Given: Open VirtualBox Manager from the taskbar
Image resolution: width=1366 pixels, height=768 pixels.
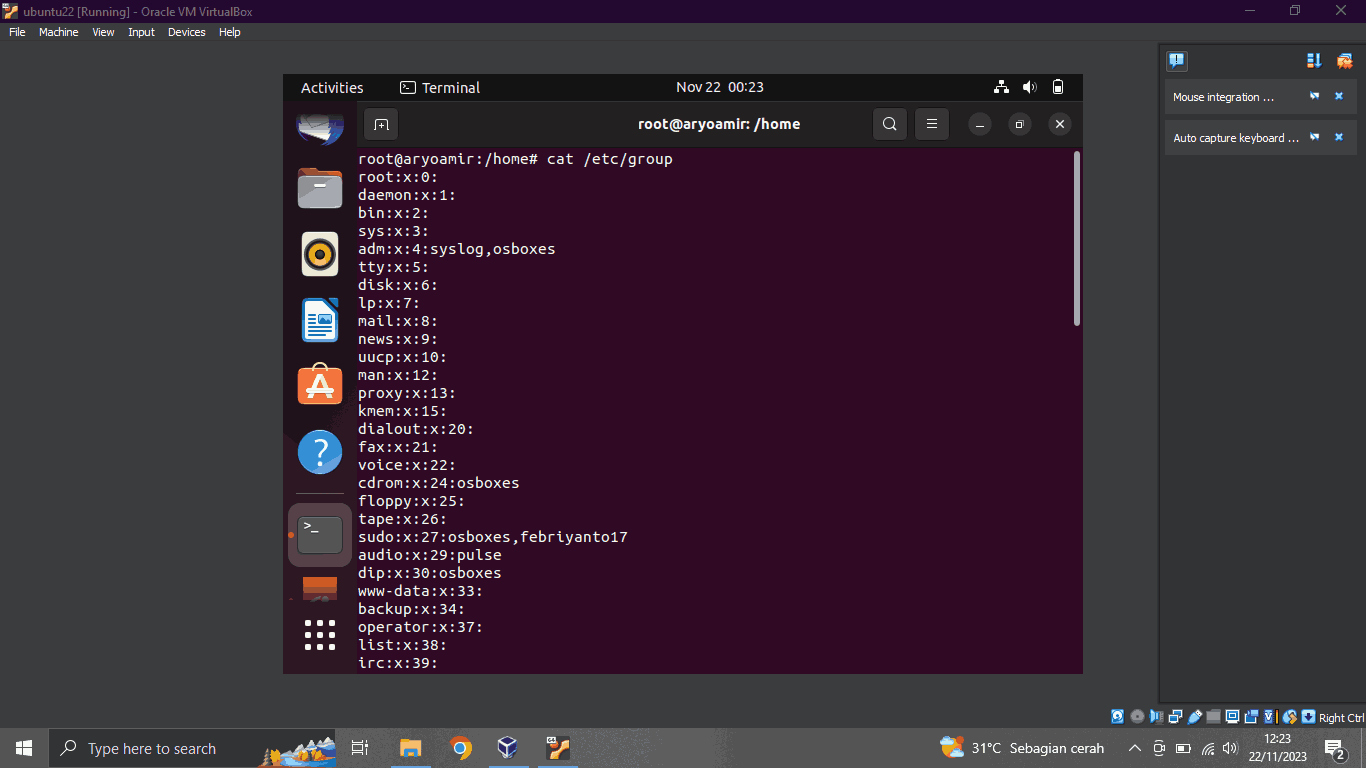Looking at the screenshot, I should click(508, 748).
